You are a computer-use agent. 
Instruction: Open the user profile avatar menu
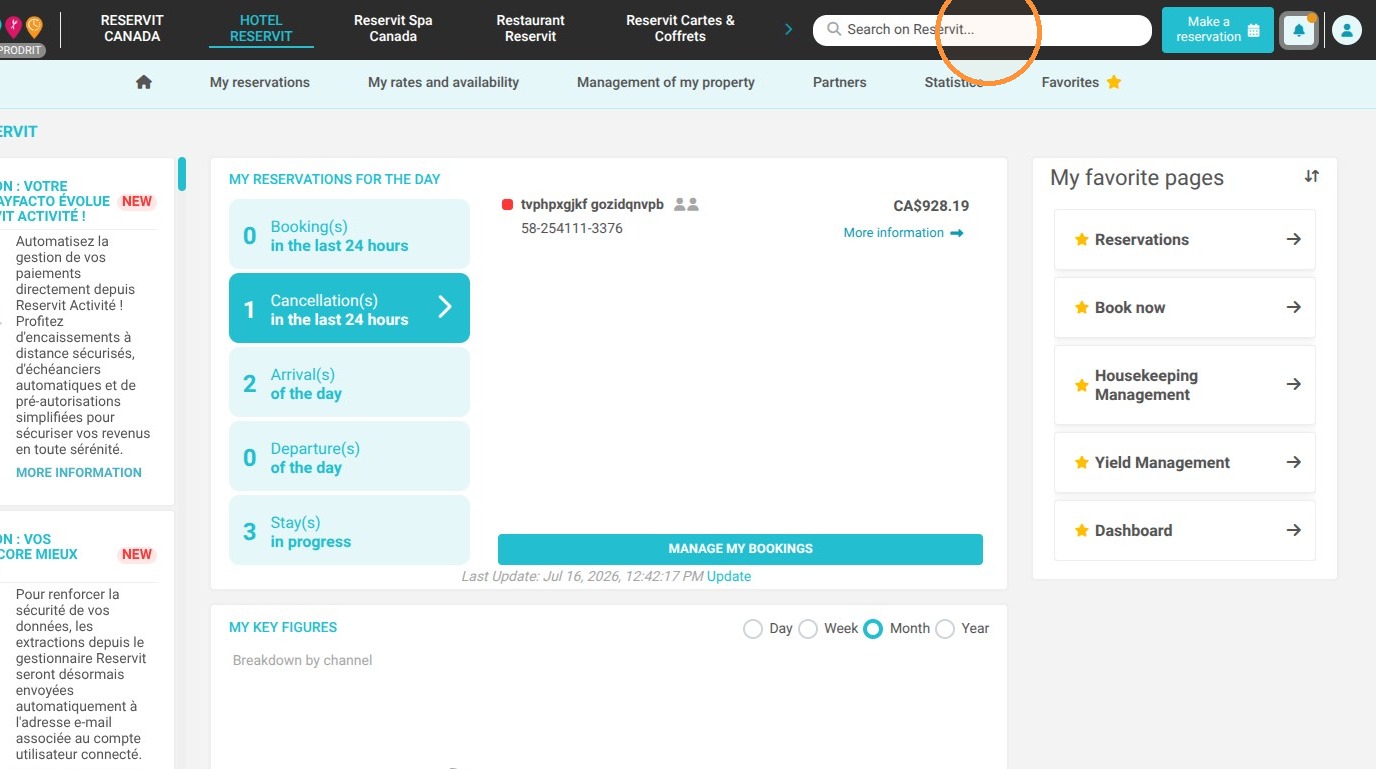point(1347,30)
